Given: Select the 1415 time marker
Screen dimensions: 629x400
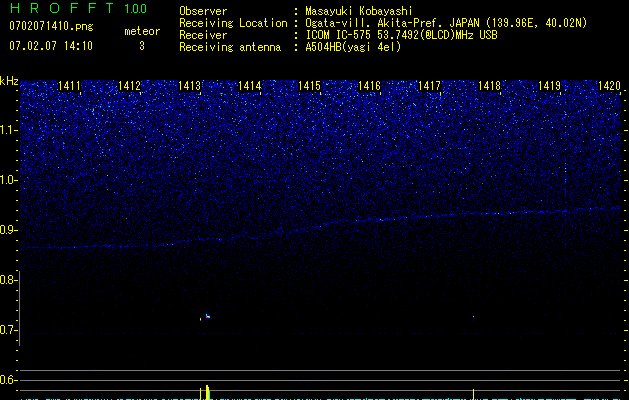Looking at the screenshot, I should click(x=310, y=87).
